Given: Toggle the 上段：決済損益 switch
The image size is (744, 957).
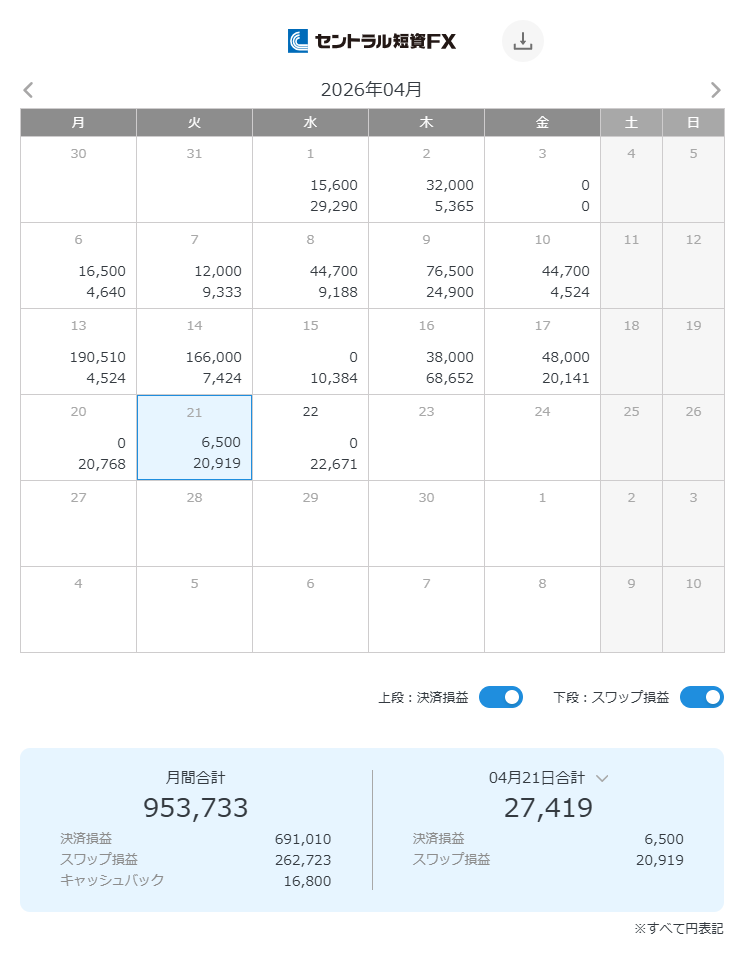Looking at the screenshot, I should point(500,697).
